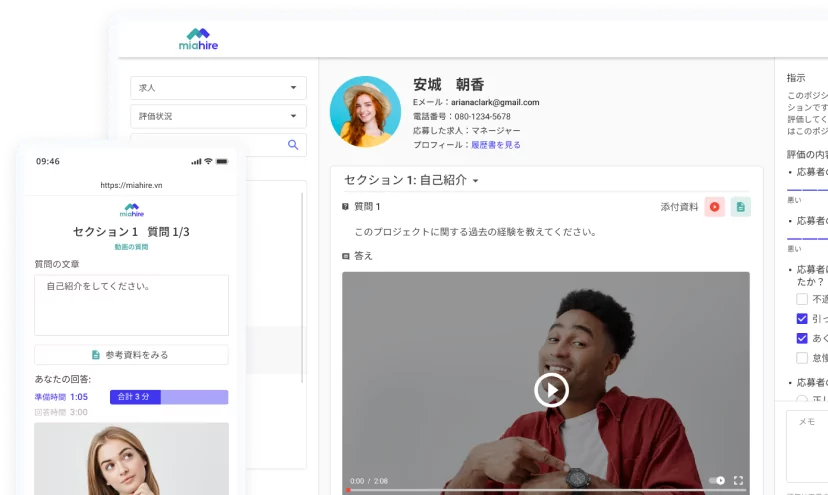This screenshot has height=495, width=828.
Task: Check the first unchecked evaluation checkbox
Action: 802,299
